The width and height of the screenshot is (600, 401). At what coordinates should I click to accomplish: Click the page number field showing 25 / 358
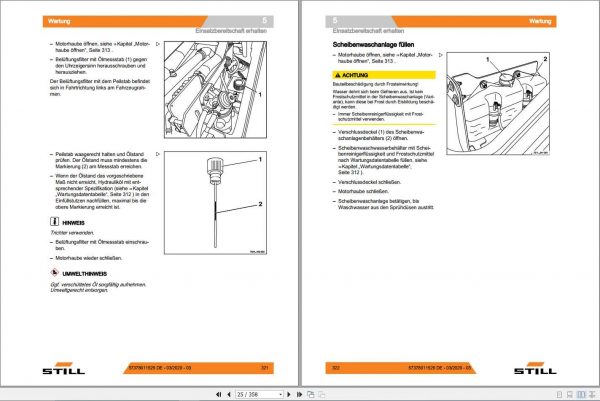tap(257, 394)
